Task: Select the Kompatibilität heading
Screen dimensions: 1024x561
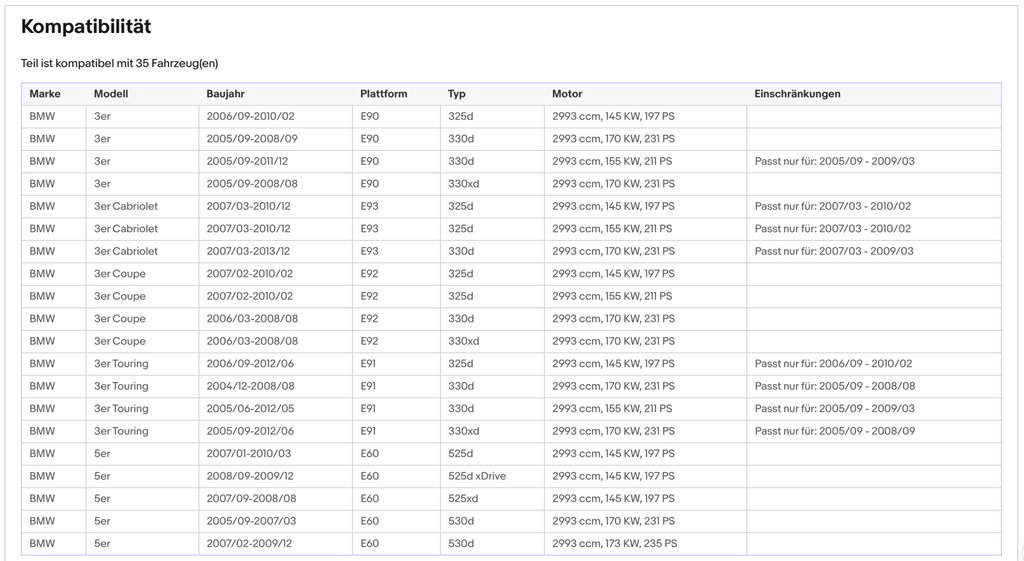Action: click(x=86, y=27)
